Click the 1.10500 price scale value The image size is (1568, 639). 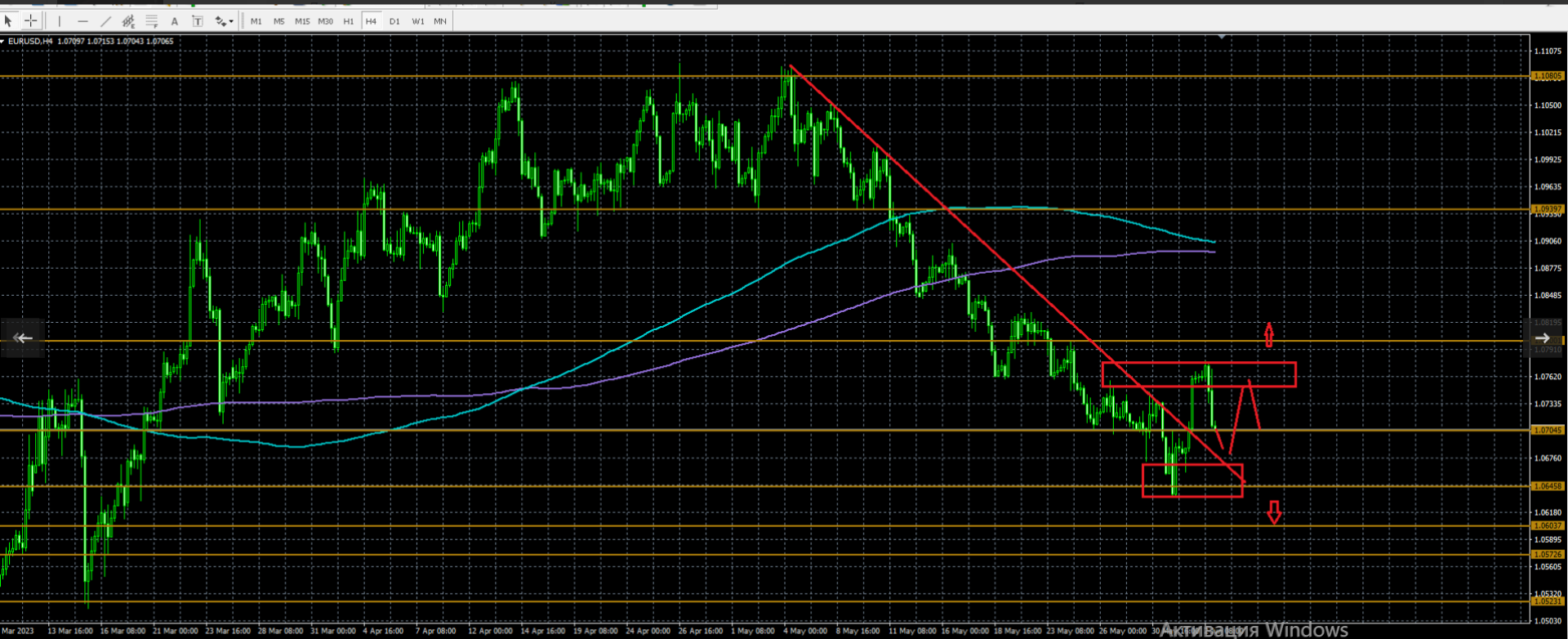(x=1548, y=105)
